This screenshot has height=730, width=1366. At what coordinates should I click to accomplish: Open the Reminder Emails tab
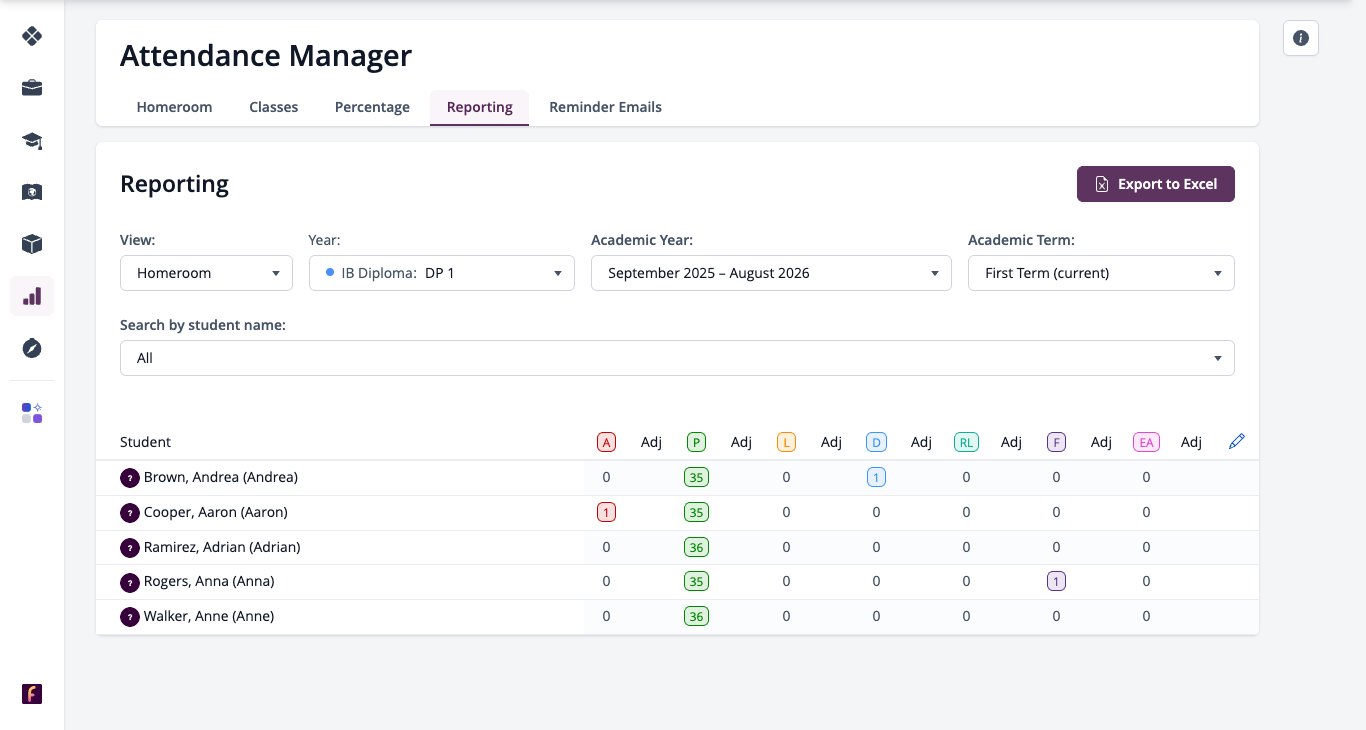pos(605,107)
